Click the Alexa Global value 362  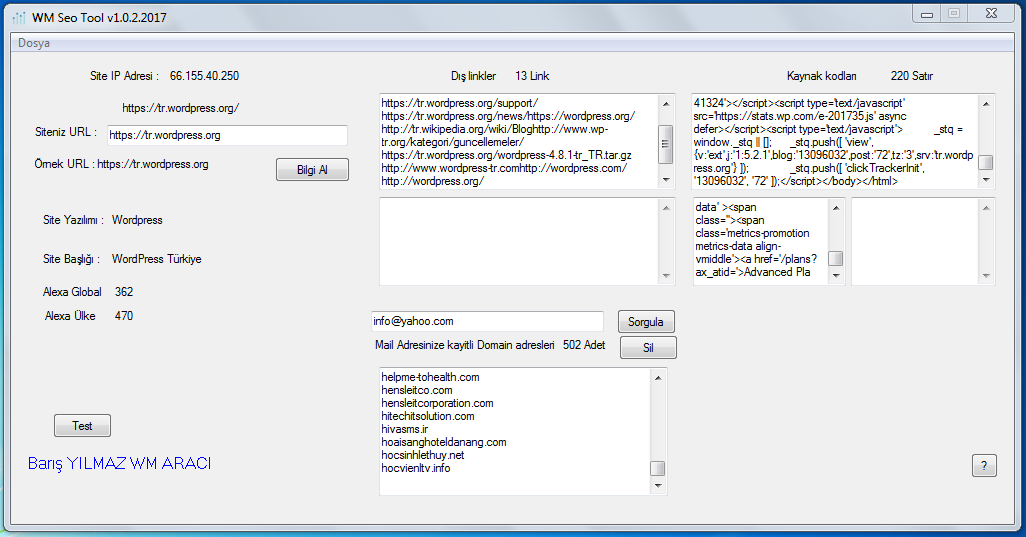coord(124,292)
